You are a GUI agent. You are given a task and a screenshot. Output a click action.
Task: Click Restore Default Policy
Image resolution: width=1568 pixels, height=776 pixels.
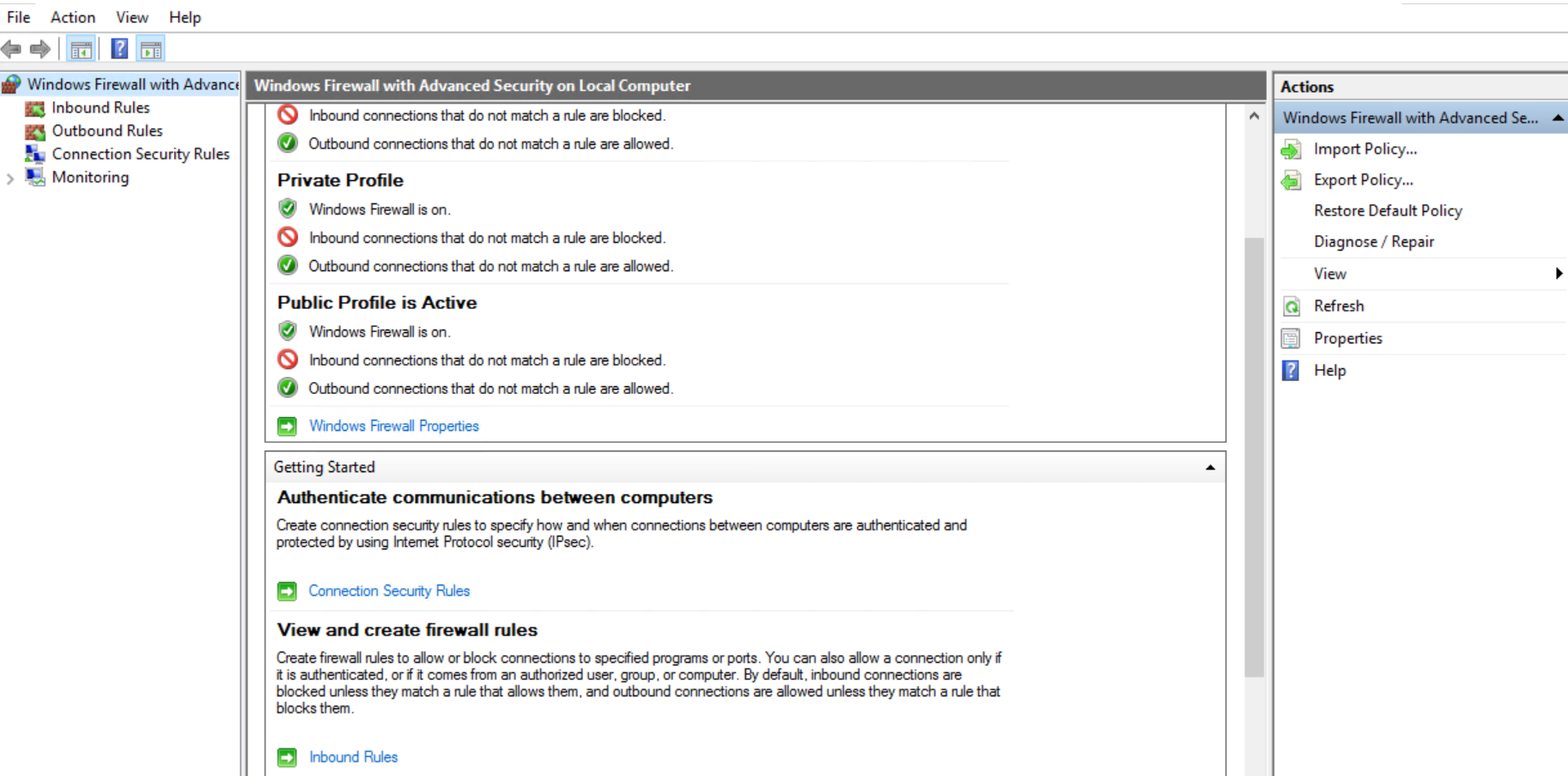pyautogui.click(x=1388, y=211)
